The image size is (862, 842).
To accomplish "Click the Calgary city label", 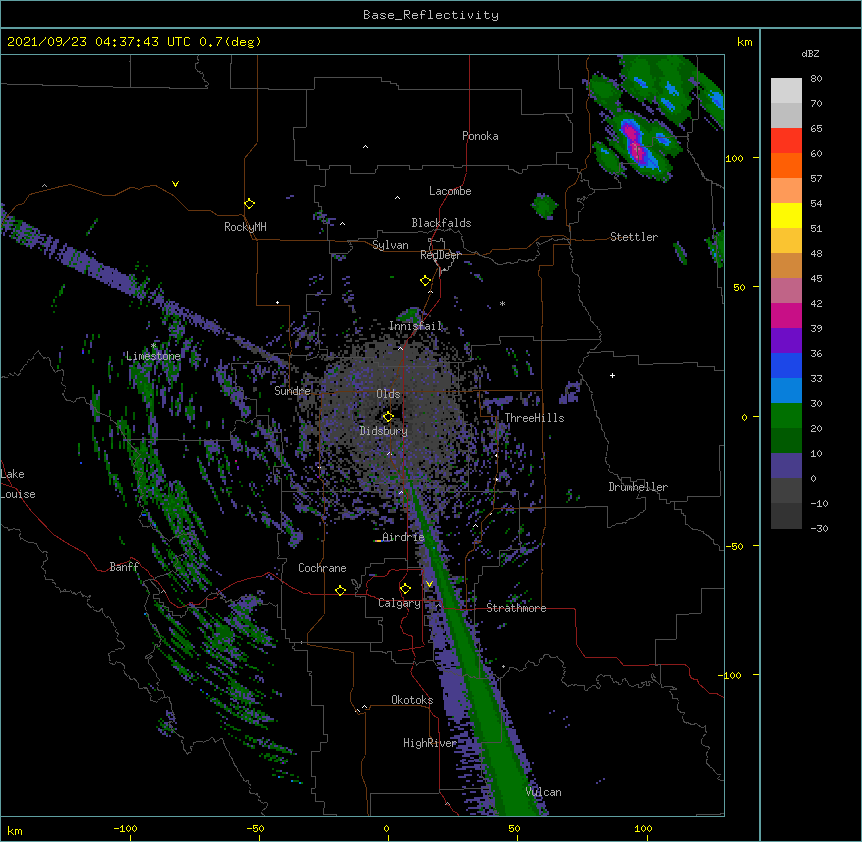I will [x=399, y=603].
